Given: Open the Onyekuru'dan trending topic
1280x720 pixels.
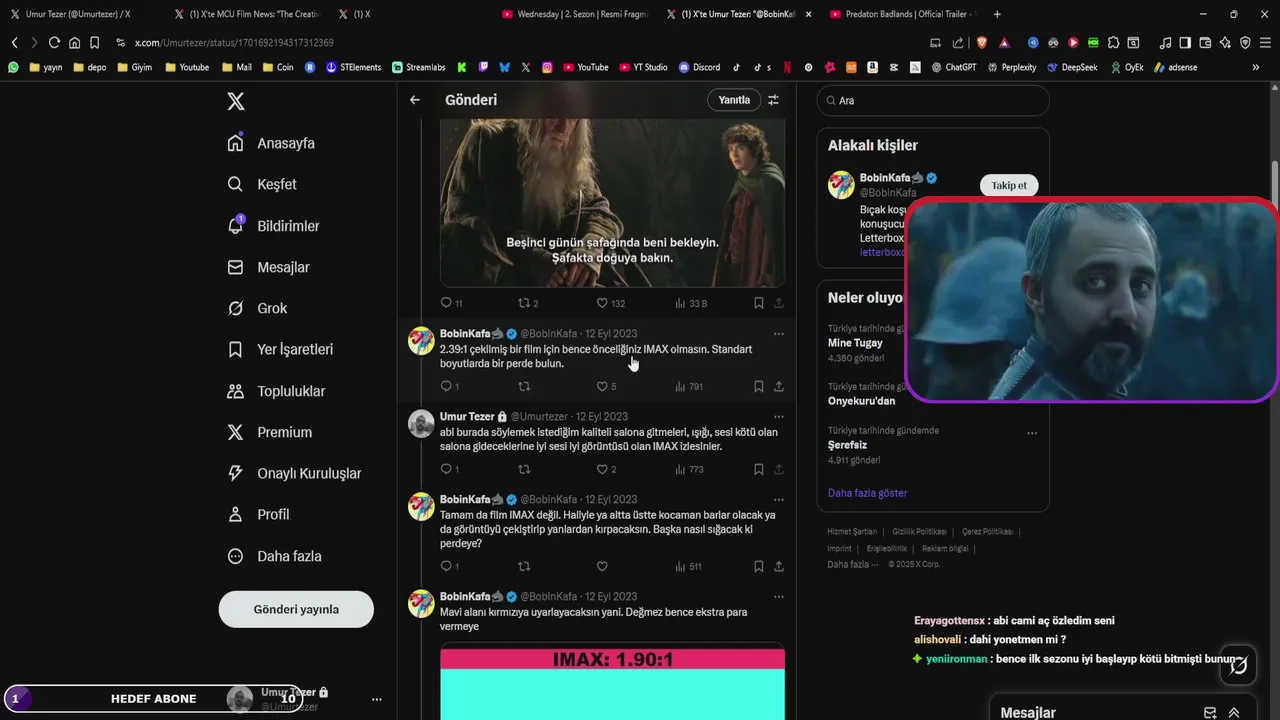Looking at the screenshot, I should pyautogui.click(x=862, y=401).
